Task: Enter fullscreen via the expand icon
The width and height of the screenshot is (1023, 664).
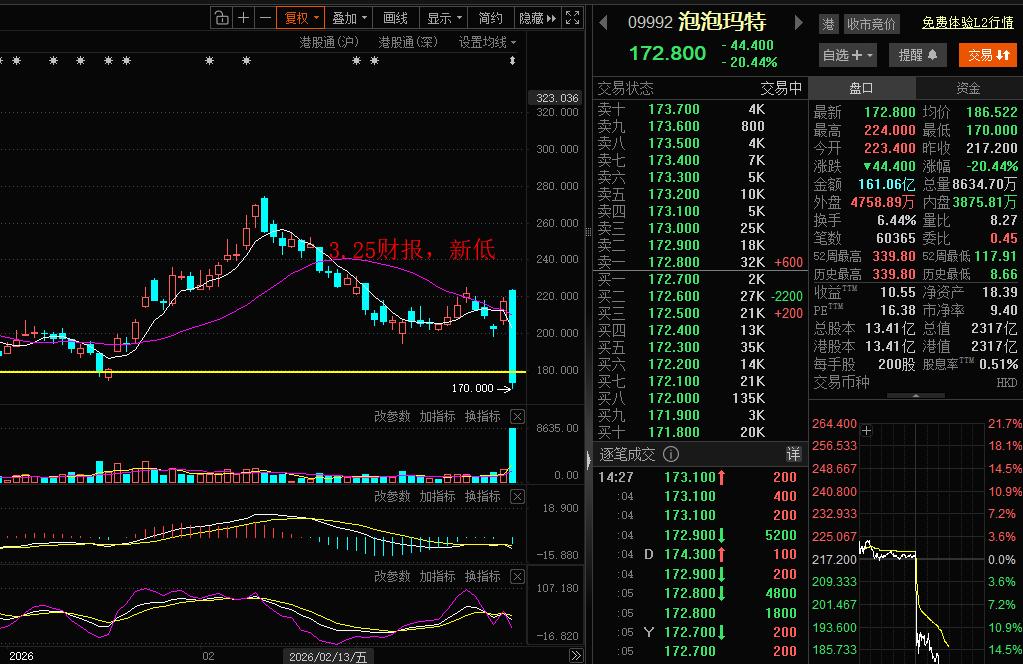Action: click(x=572, y=17)
